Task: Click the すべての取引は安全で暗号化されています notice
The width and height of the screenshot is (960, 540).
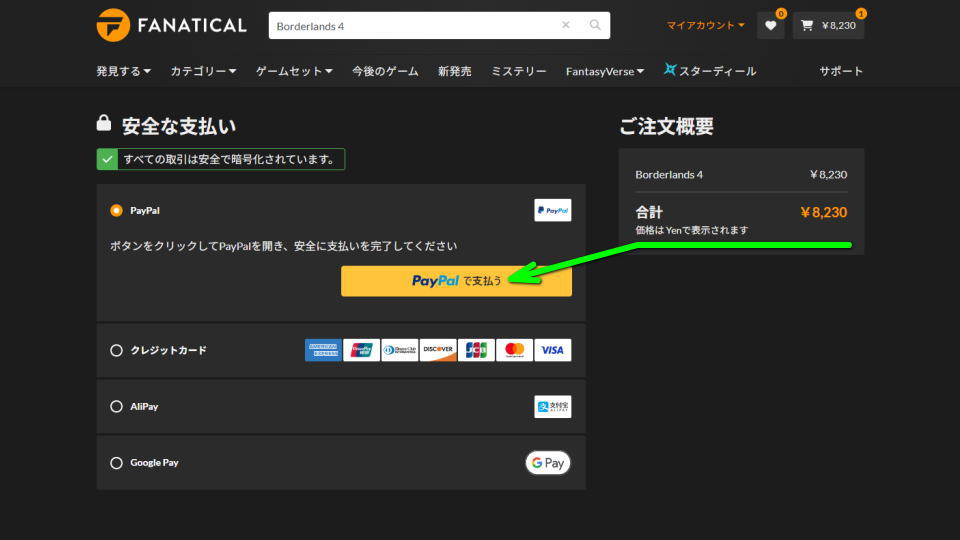Action: 221,159
